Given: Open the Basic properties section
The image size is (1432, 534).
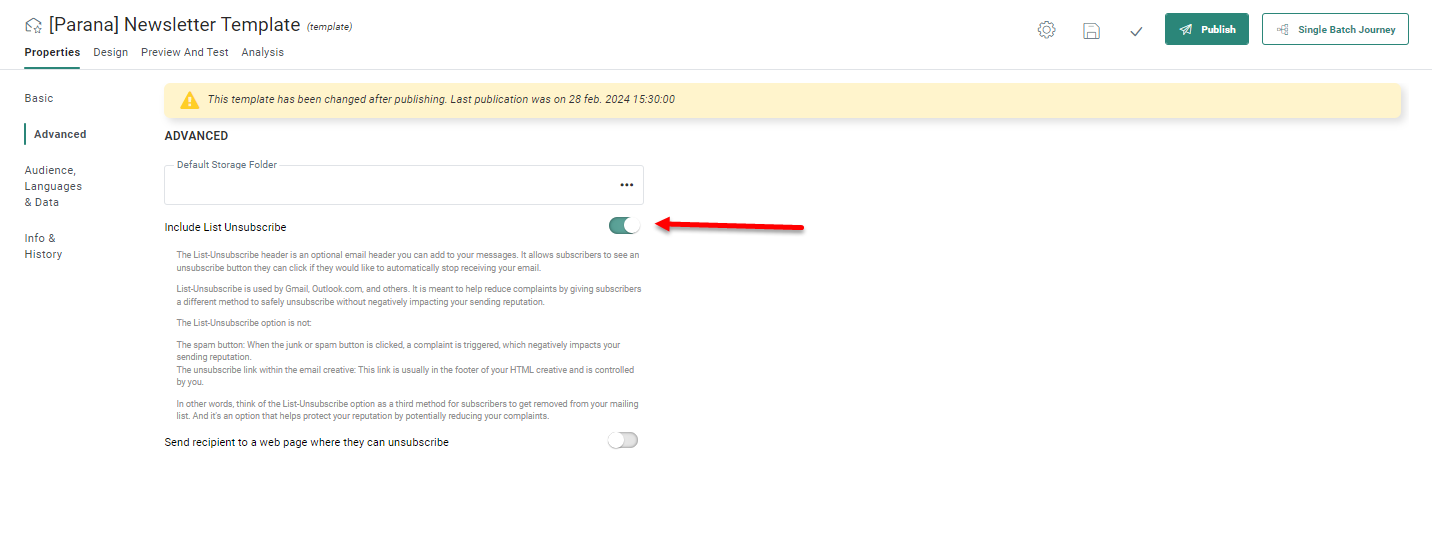Looking at the screenshot, I should [39, 98].
